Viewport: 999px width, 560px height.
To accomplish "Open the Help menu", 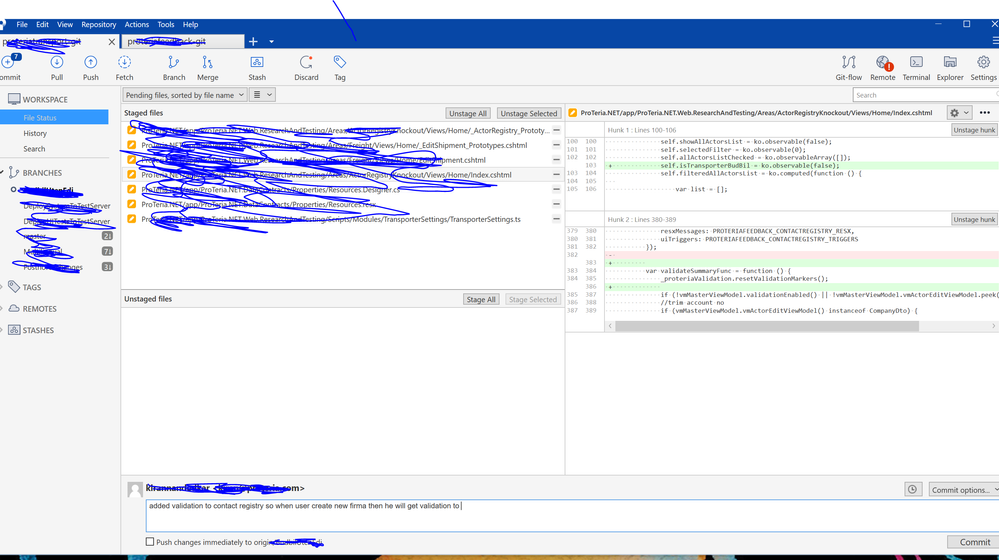I will 190,24.
